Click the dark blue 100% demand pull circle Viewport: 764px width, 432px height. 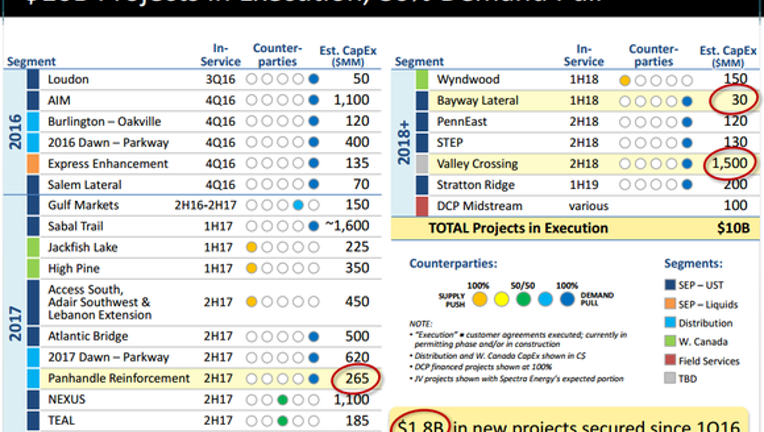click(567, 299)
